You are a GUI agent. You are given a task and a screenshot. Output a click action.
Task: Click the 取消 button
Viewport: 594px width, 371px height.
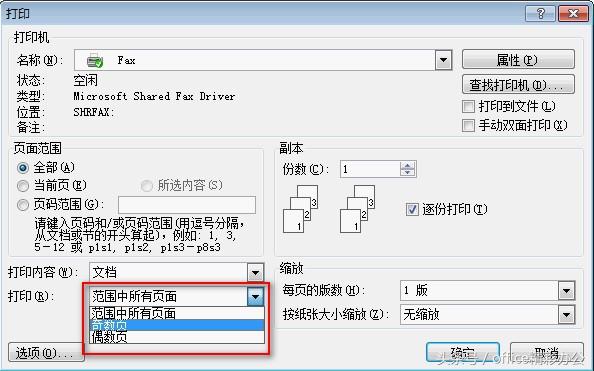tap(547, 353)
